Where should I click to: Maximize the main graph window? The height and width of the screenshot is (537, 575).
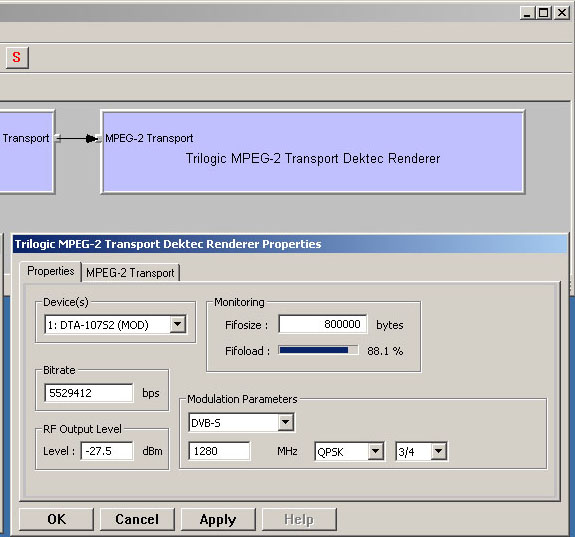pos(544,13)
